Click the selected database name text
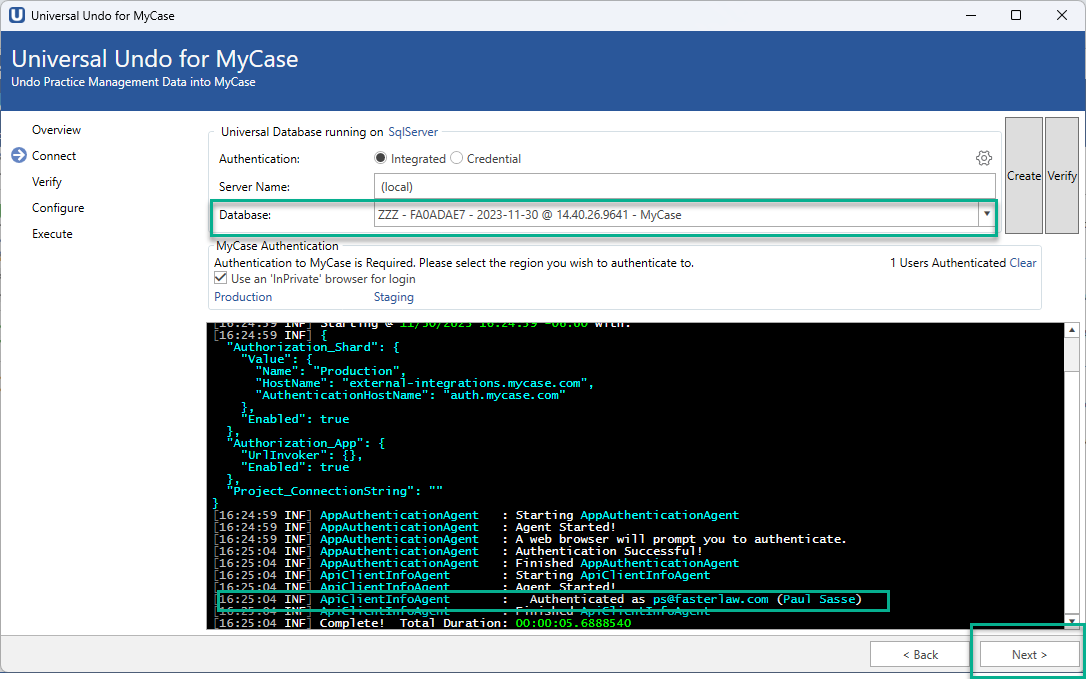 (529, 215)
